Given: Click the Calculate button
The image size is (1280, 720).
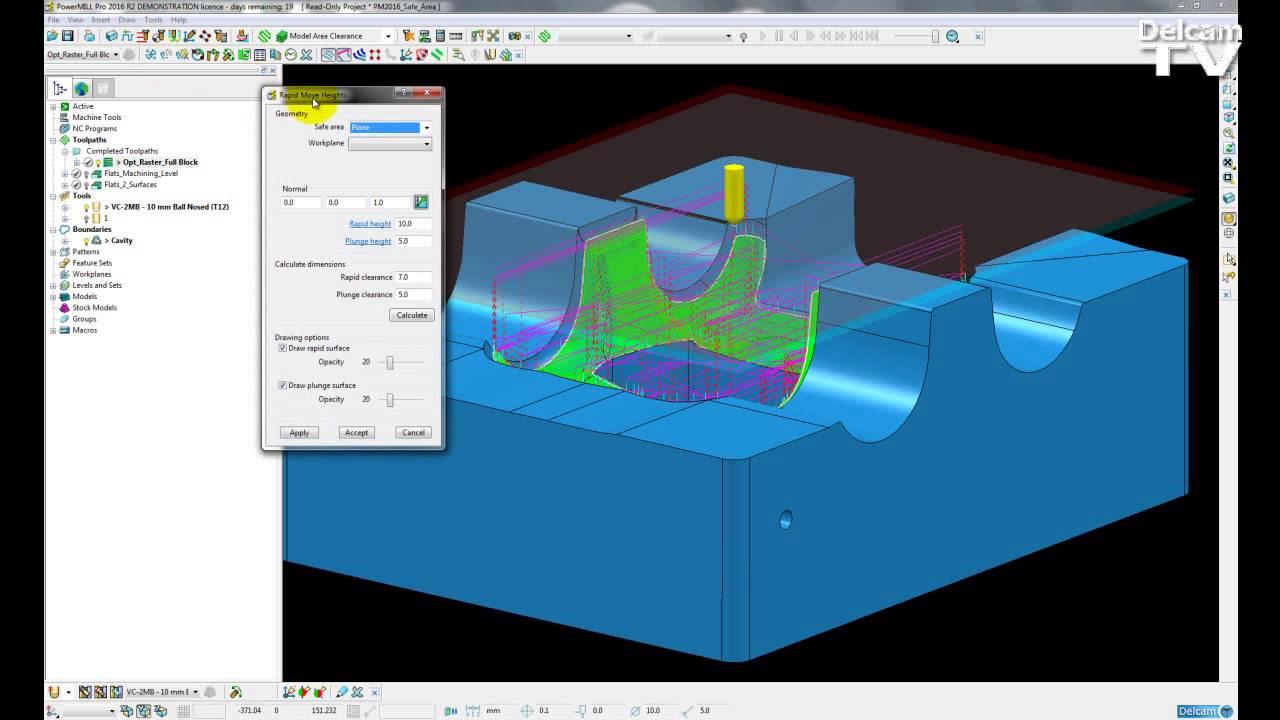Looking at the screenshot, I should [411, 315].
